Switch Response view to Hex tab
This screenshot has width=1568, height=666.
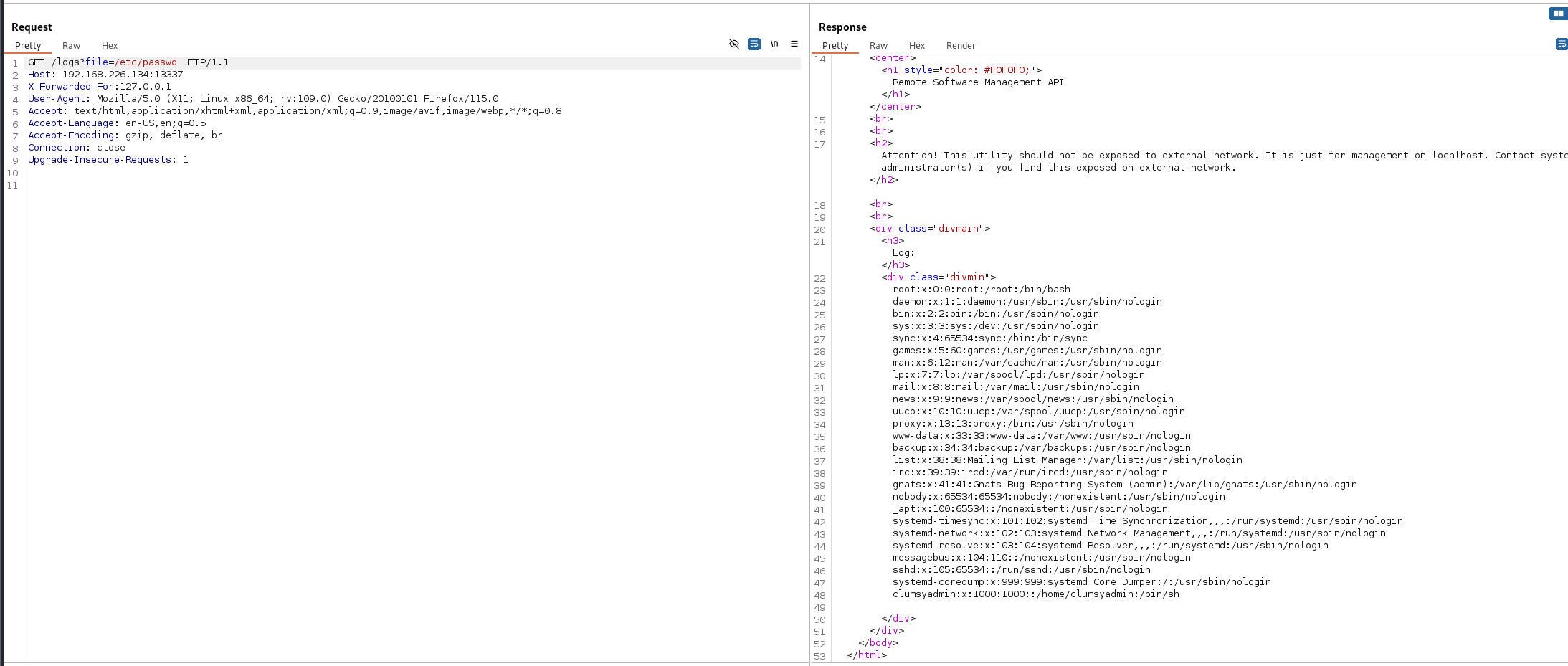[x=917, y=45]
